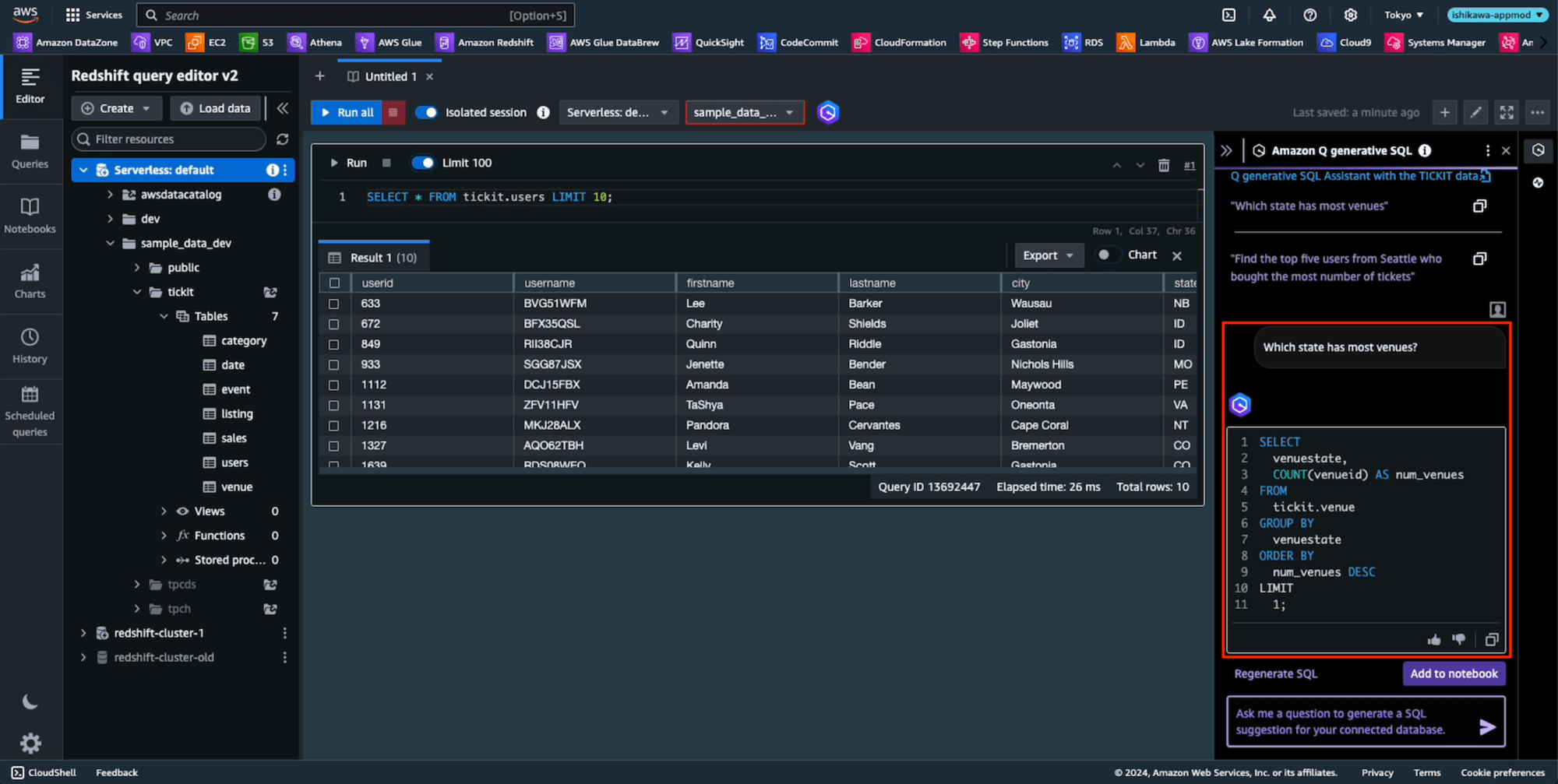Expand the Views node
This screenshot has height=784, width=1558.
[164, 512]
